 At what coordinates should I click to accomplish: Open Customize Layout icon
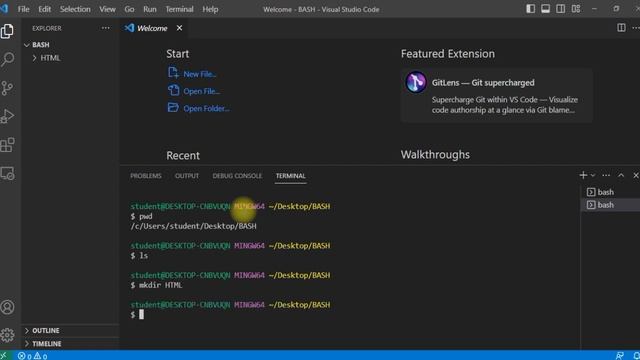coord(576,9)
